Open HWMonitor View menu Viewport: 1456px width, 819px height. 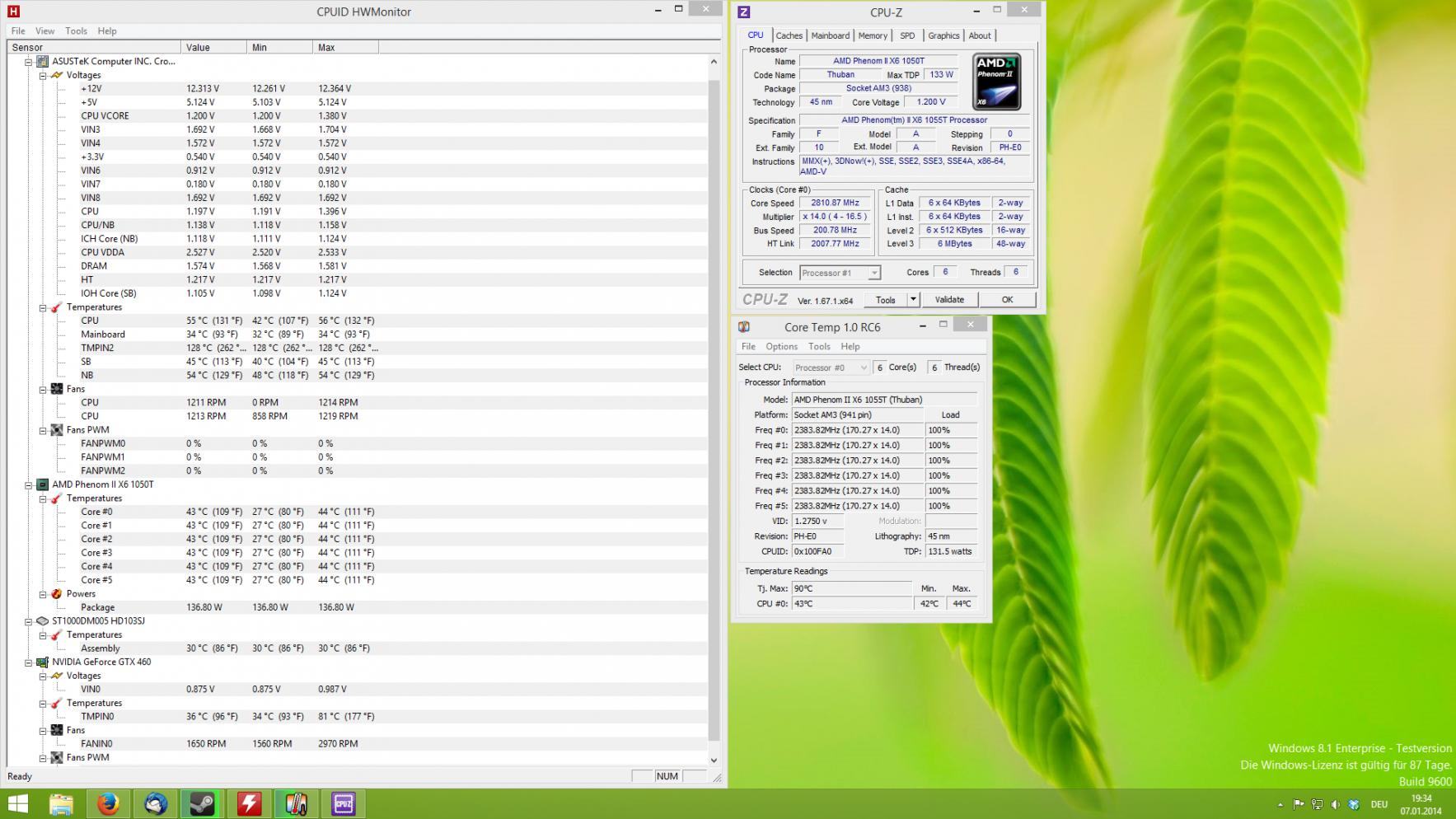point(45,30)
